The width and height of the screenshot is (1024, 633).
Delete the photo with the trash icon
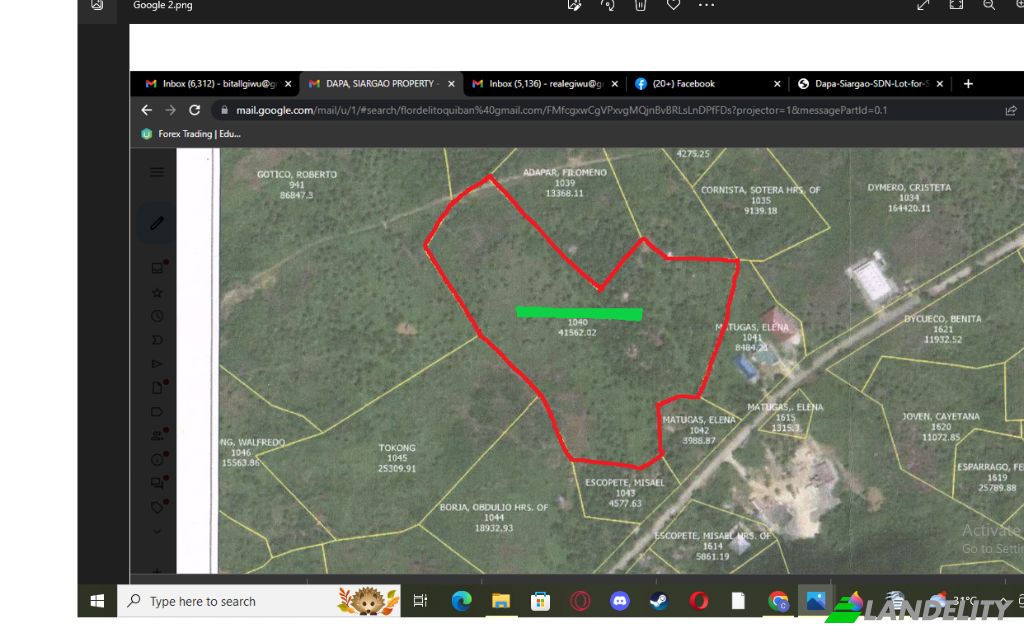tap(640, 5)
